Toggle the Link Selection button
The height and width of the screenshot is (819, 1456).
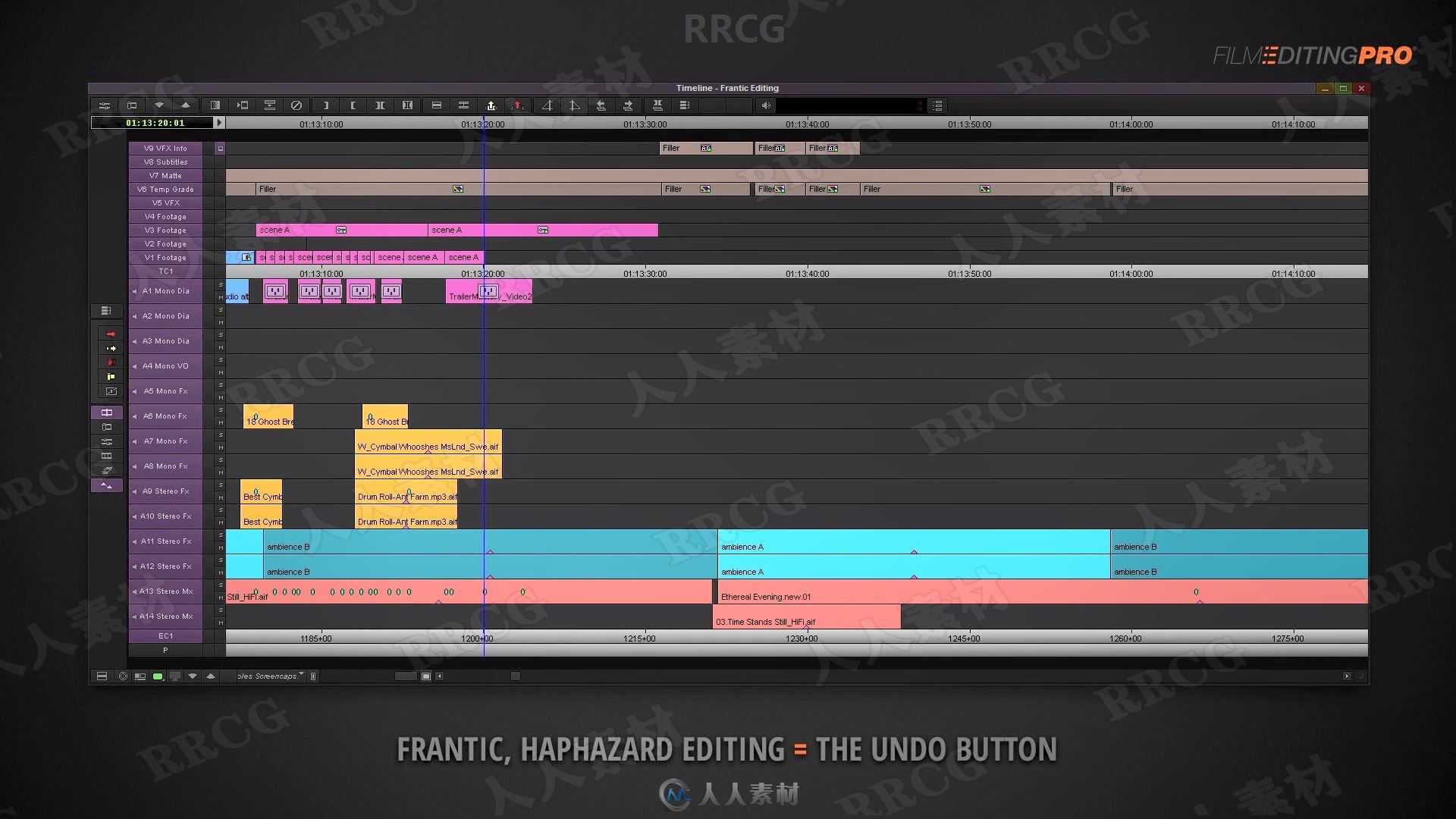(x=107, y=413)
